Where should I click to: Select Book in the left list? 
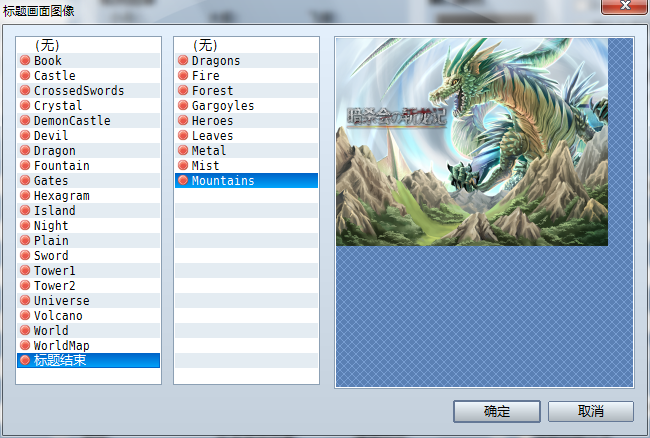coord(88,60)
